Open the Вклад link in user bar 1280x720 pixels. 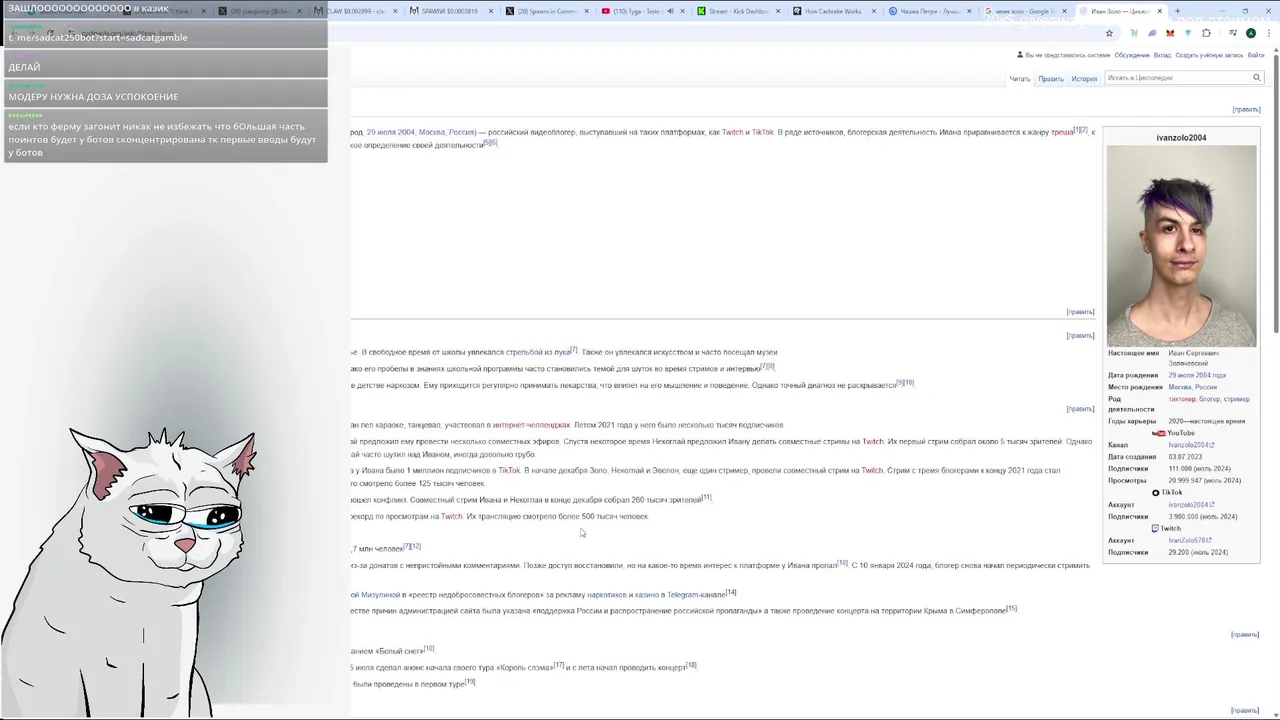(x=1162, y=55)
